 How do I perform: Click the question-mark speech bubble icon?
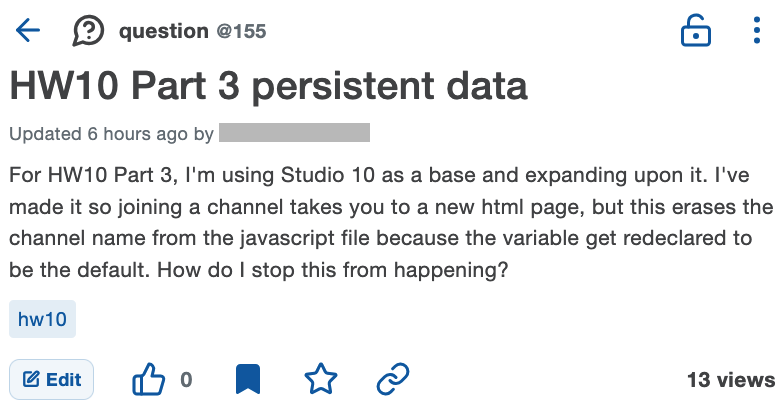pos(89,31)
